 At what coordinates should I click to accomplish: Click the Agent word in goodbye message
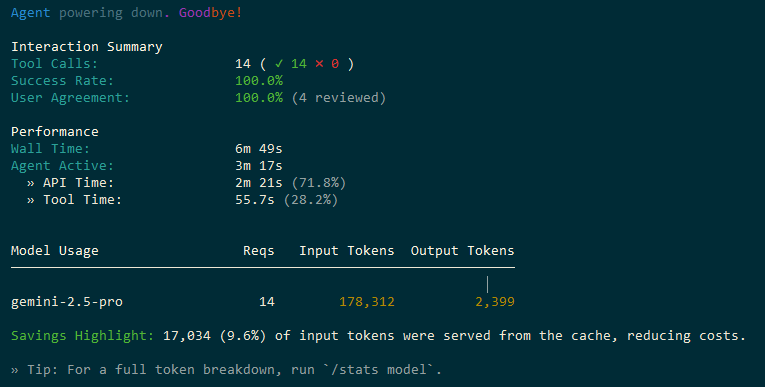point(30,13)
